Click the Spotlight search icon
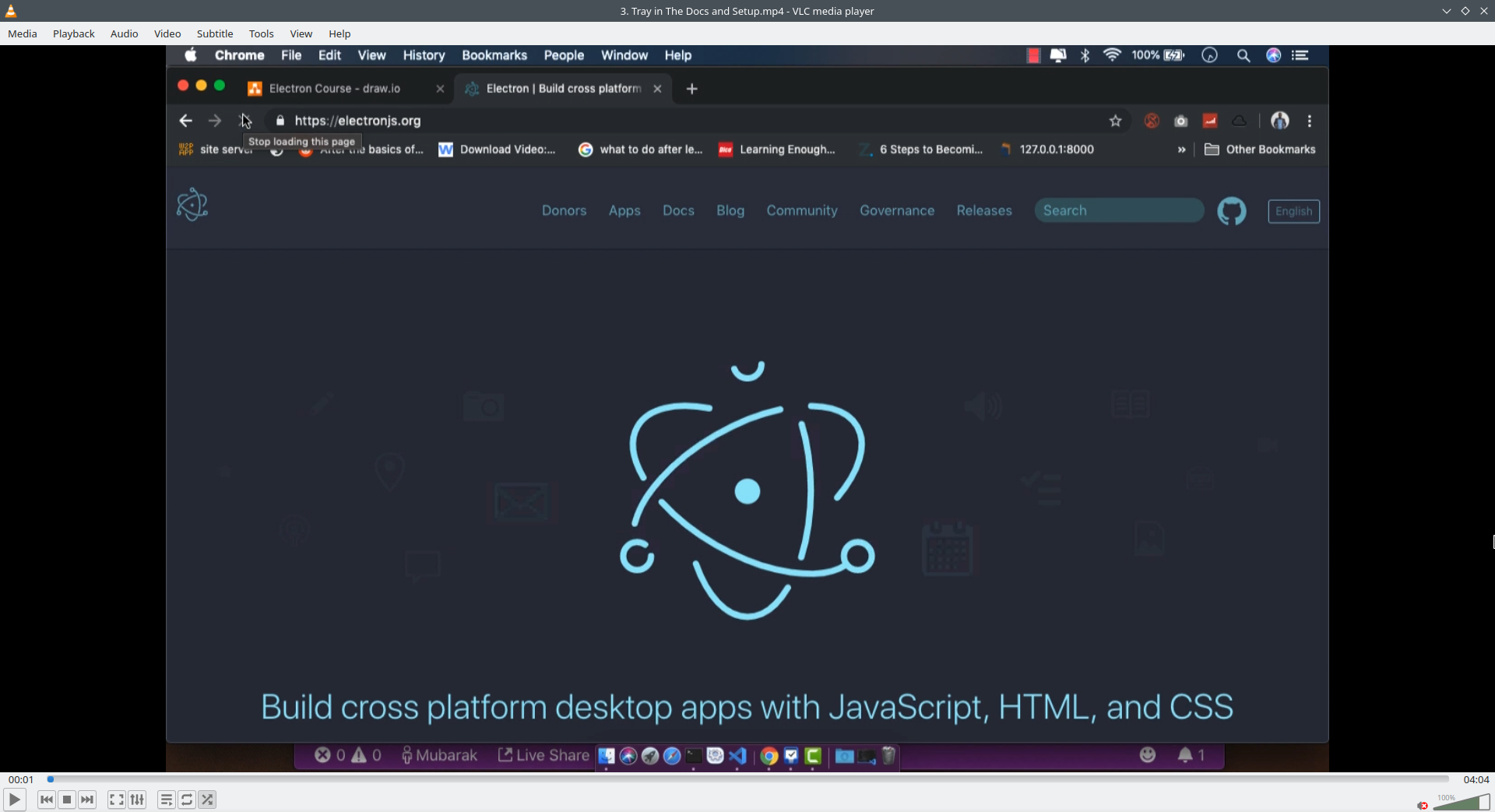Image resolution: width=1495 pixels, height=812 pixels. 1243,55
